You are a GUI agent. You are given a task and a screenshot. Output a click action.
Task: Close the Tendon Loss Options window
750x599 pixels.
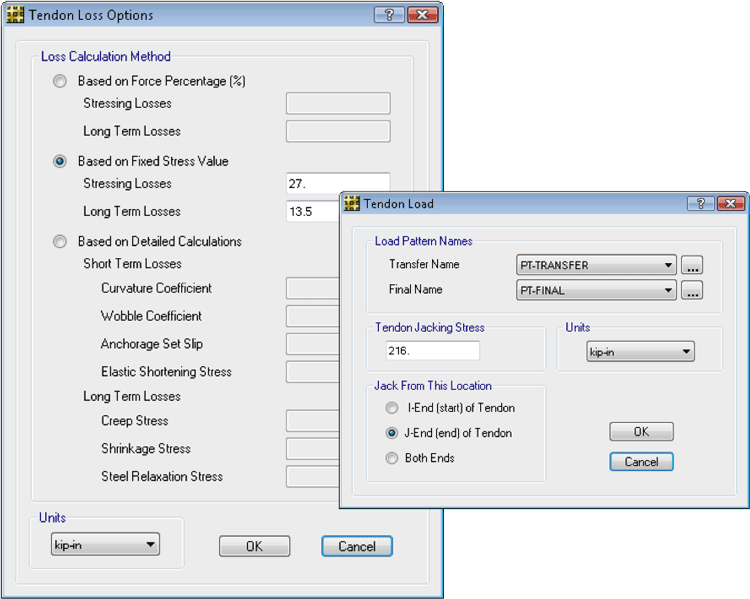[422, 15]
